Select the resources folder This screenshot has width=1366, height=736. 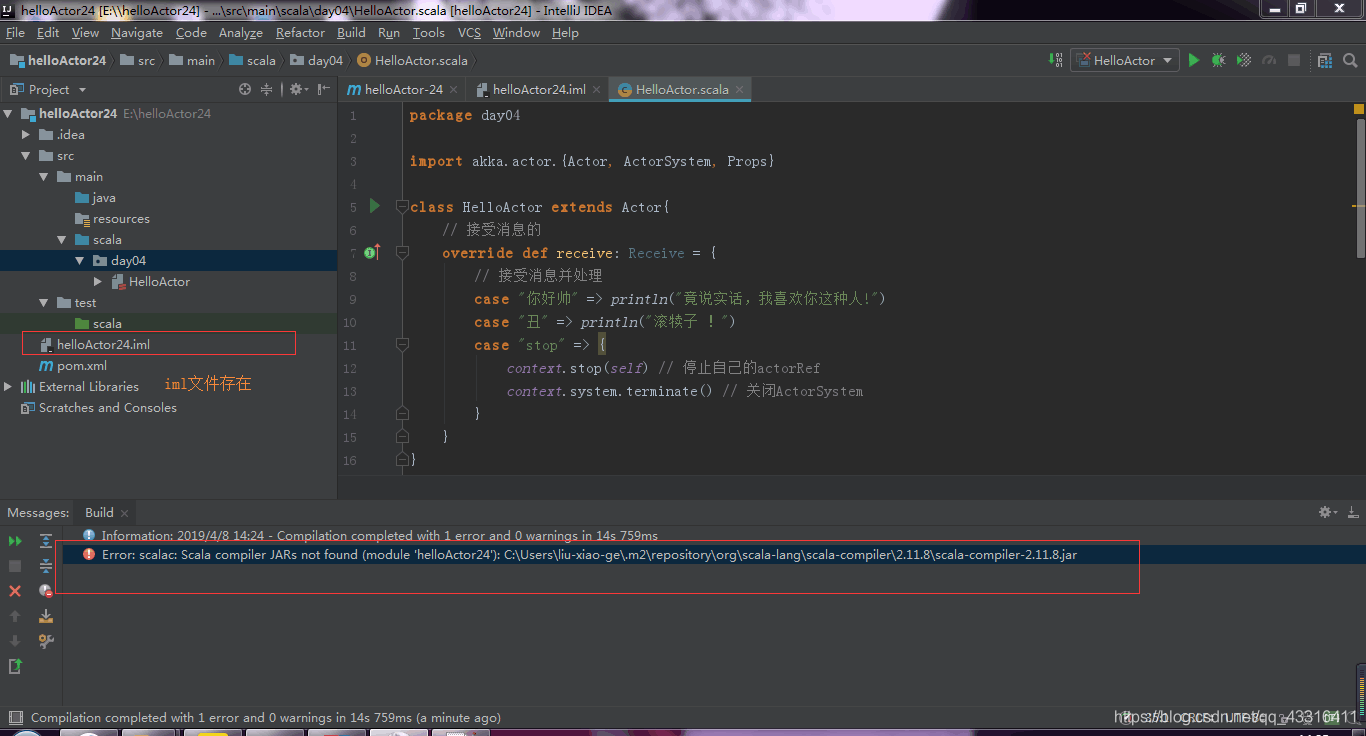(x=121, y=218)
